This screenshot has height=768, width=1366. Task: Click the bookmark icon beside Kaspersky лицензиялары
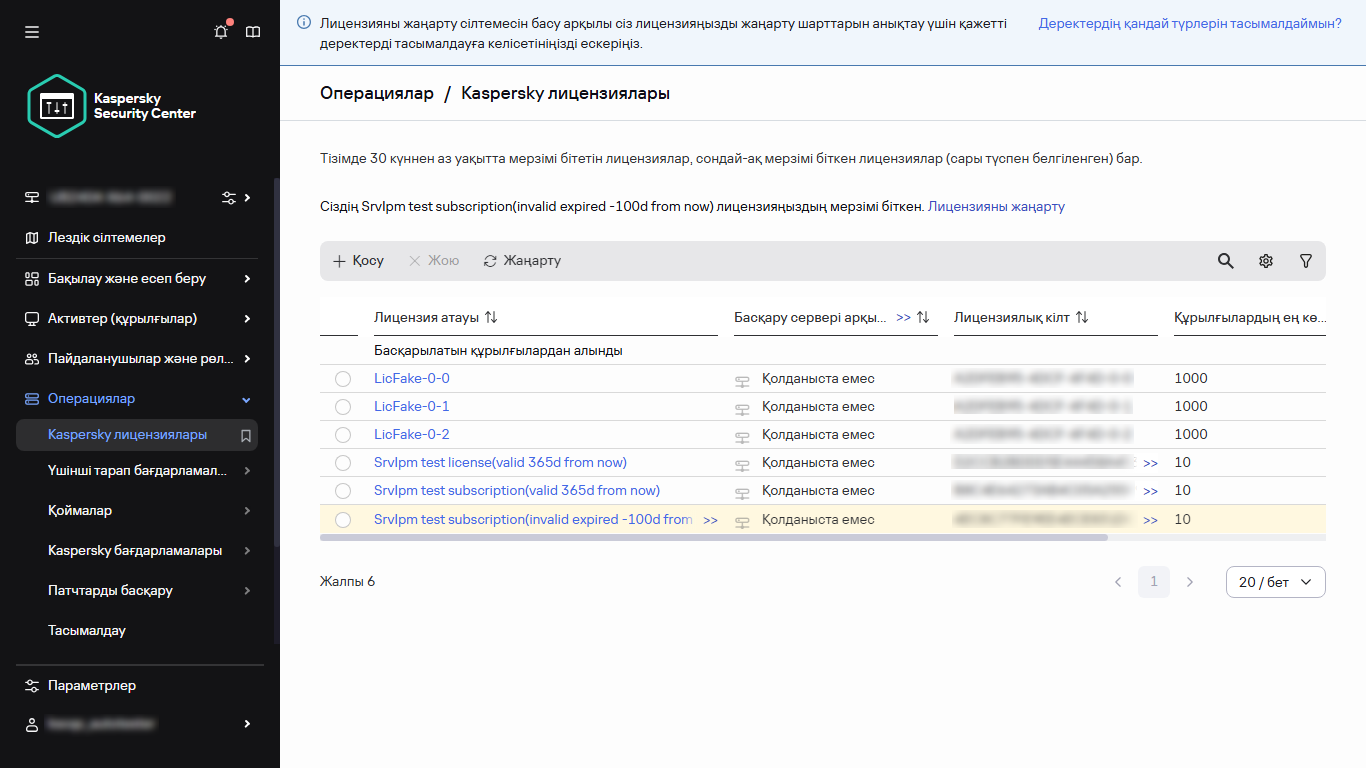(x=245, y=435)
